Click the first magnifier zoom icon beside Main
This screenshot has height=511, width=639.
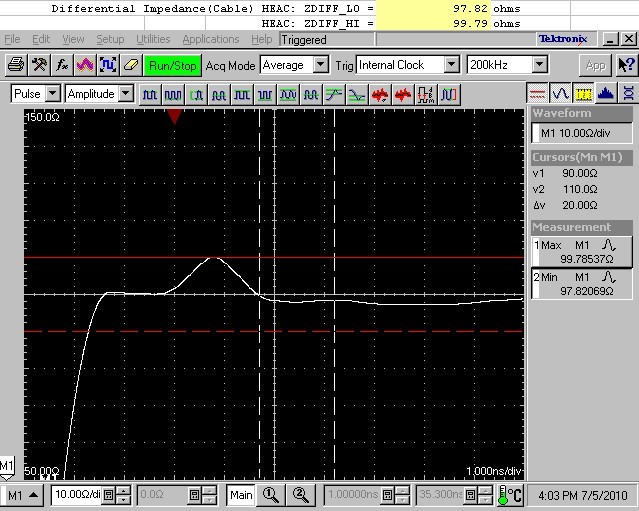click(271, 494)
